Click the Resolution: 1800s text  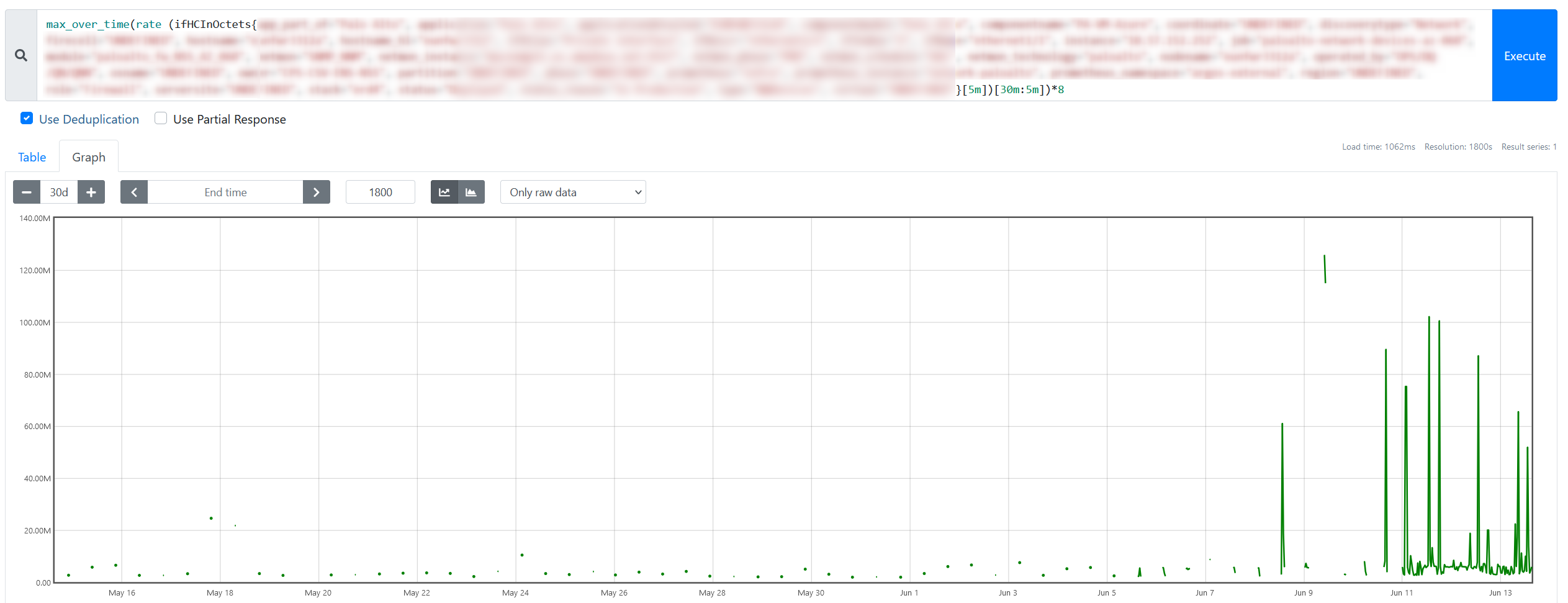(1458, 147)
